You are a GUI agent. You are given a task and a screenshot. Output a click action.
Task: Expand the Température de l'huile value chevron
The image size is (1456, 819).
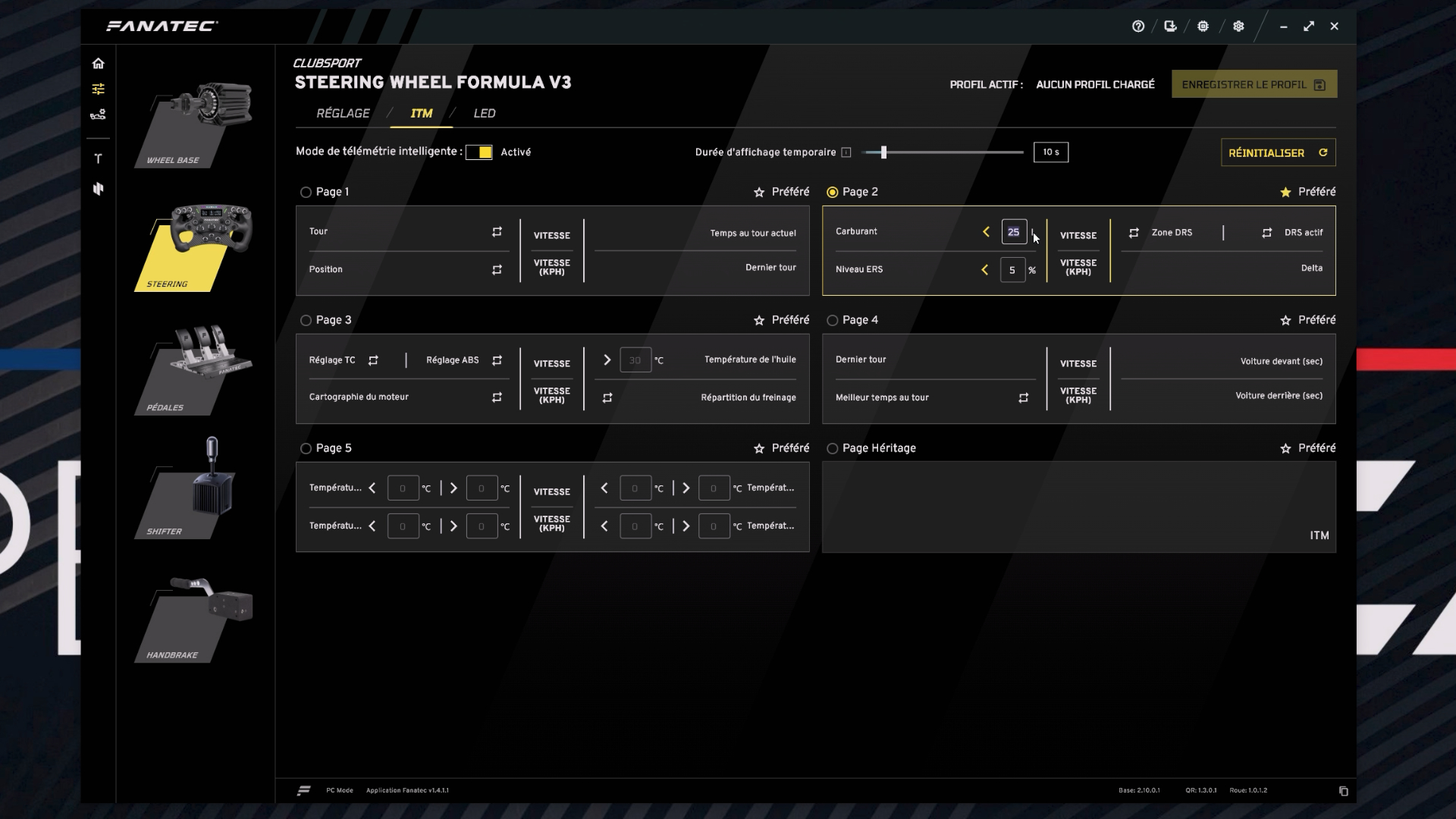point(607,359)
